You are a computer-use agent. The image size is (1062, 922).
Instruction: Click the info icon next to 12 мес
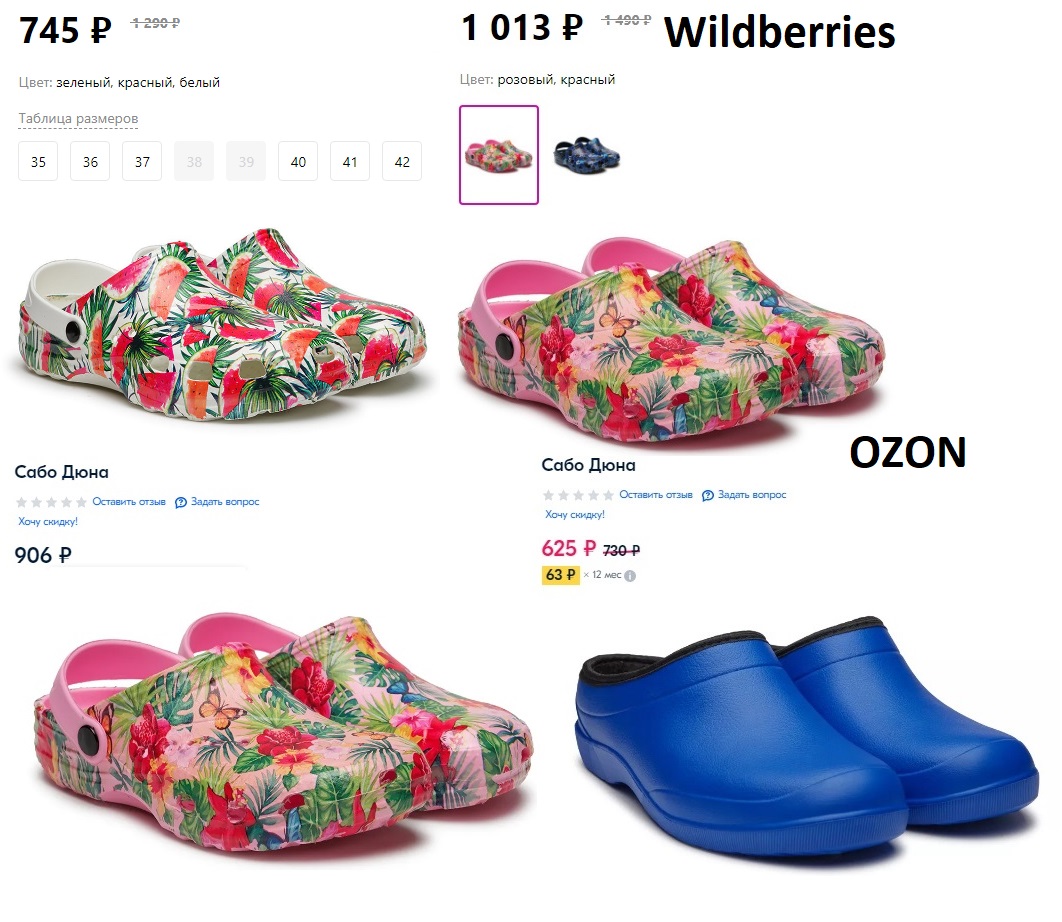click(x=630, y=576)
